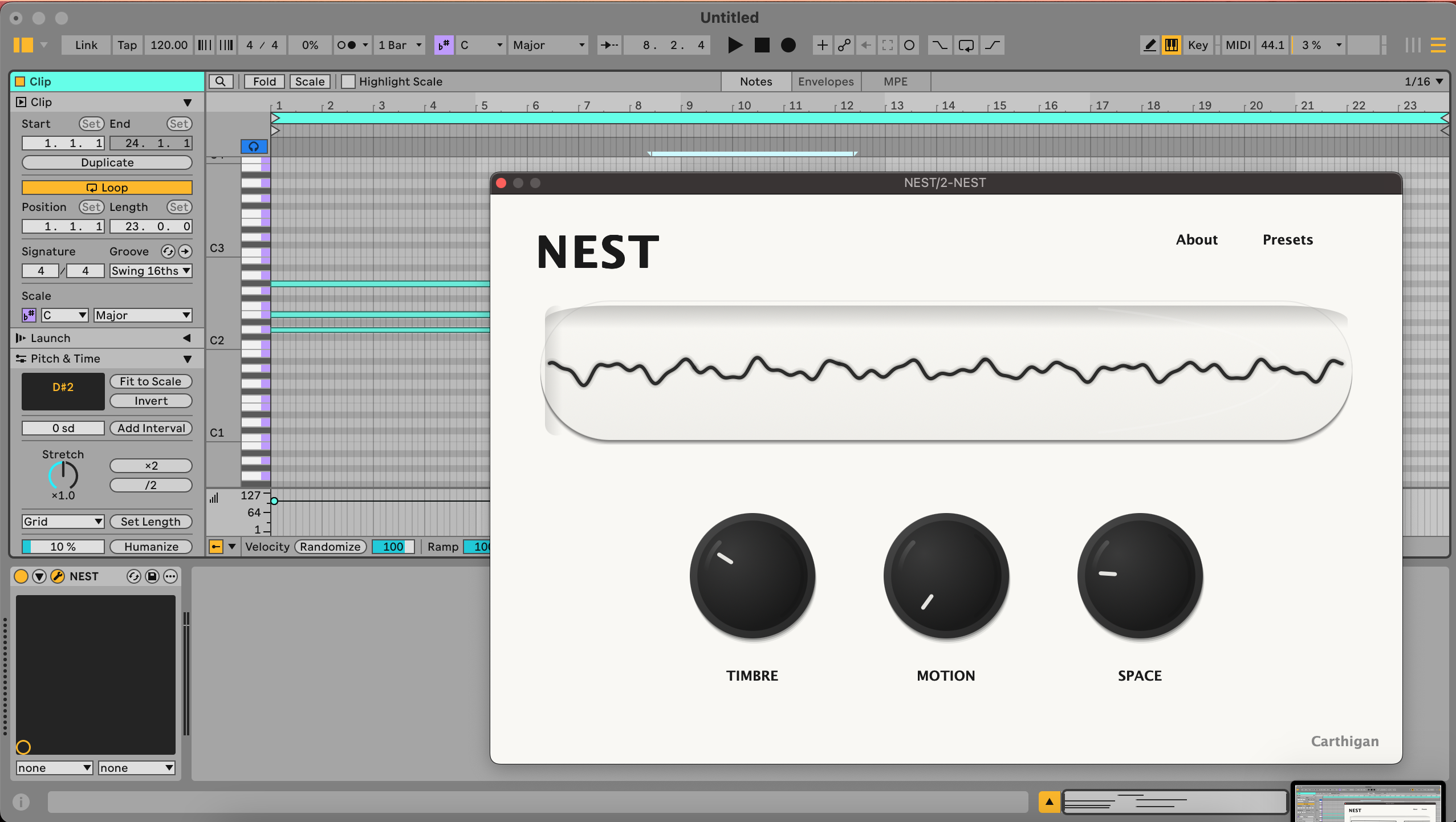Click the yellow detail view toggle triangle
Viewport: 1456px width, 822px height.
point(1049,801)
